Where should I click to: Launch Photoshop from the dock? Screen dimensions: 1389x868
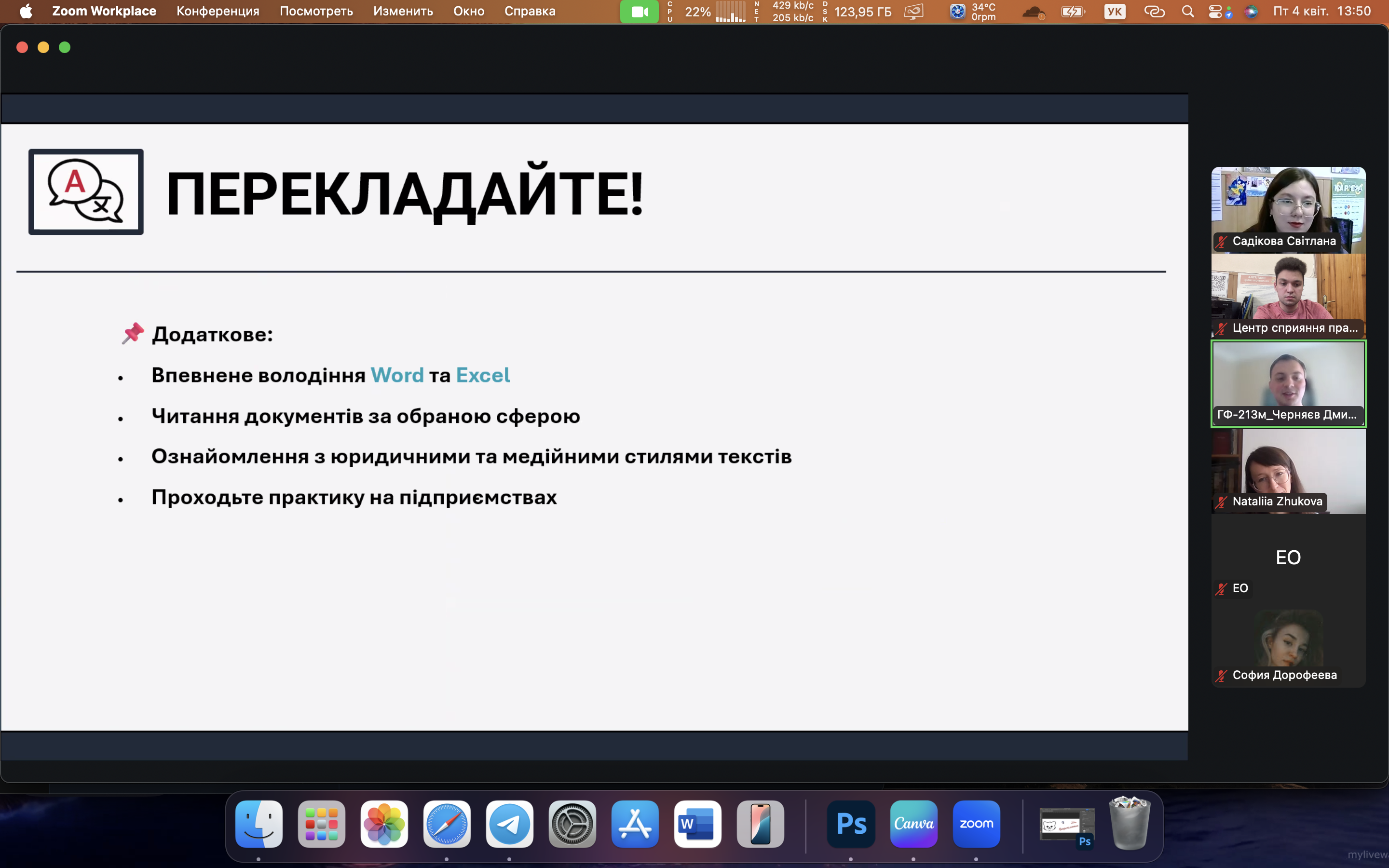[x=851, y=824]
